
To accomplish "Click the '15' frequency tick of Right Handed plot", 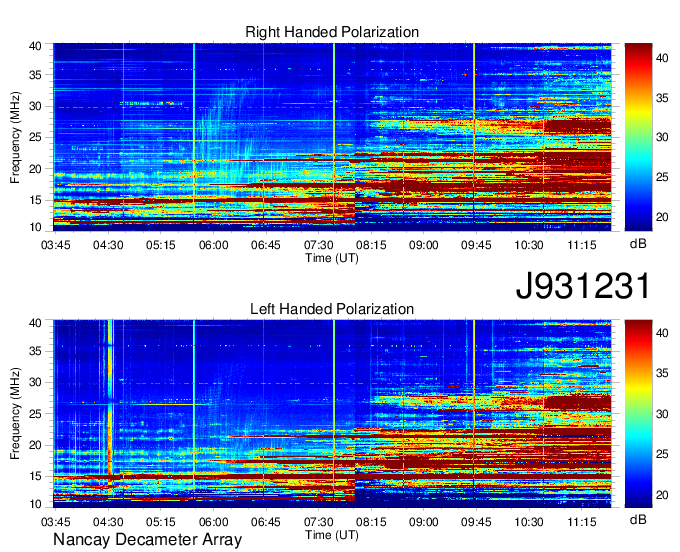I will 35,200.
